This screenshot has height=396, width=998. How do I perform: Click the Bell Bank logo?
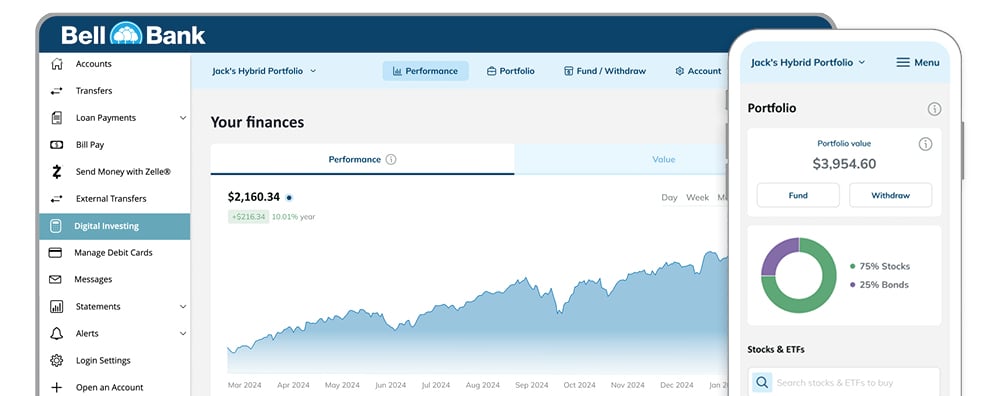[133, 34]
